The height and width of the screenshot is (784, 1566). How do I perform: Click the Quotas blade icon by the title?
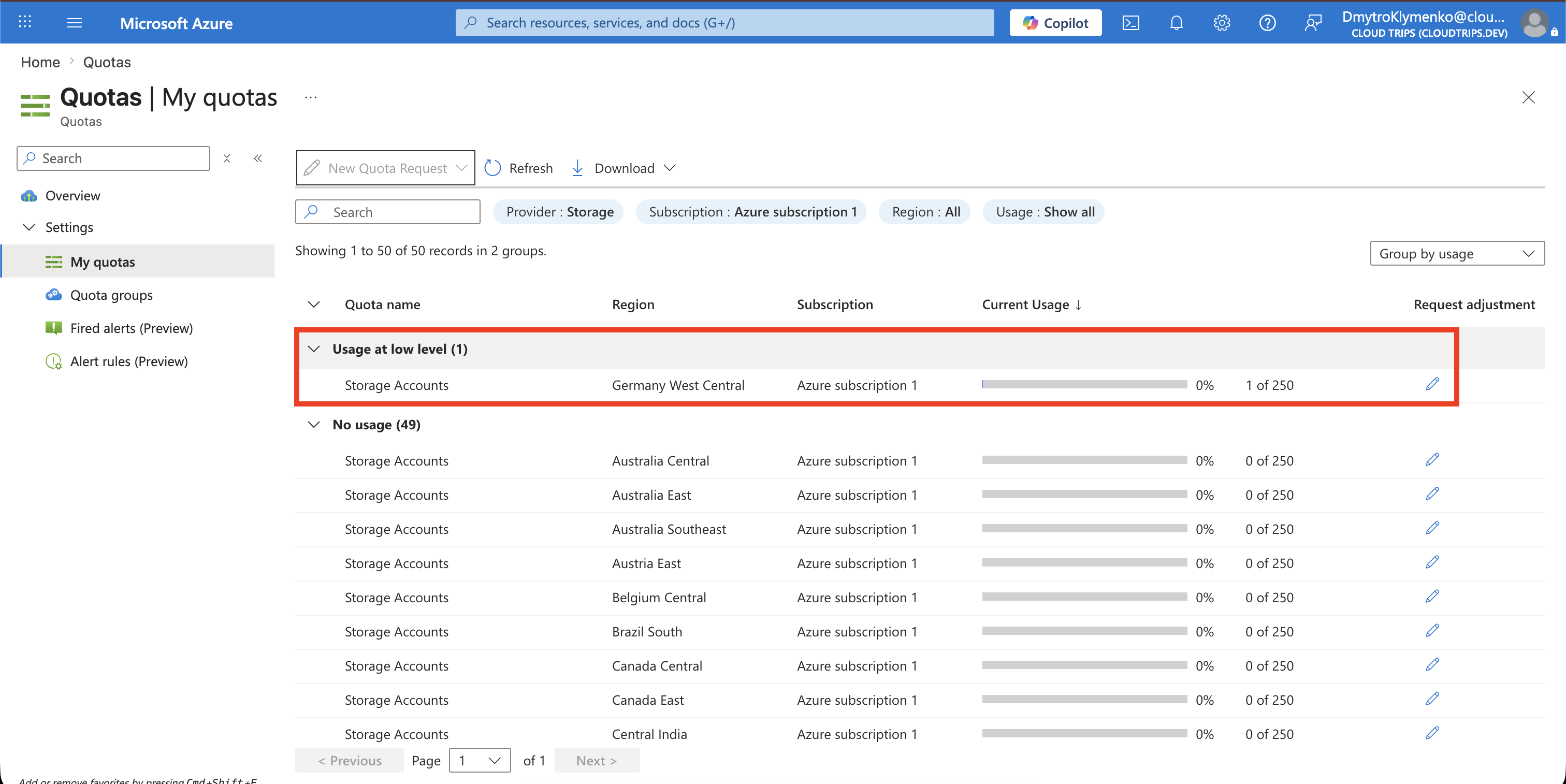pos(35,105)
